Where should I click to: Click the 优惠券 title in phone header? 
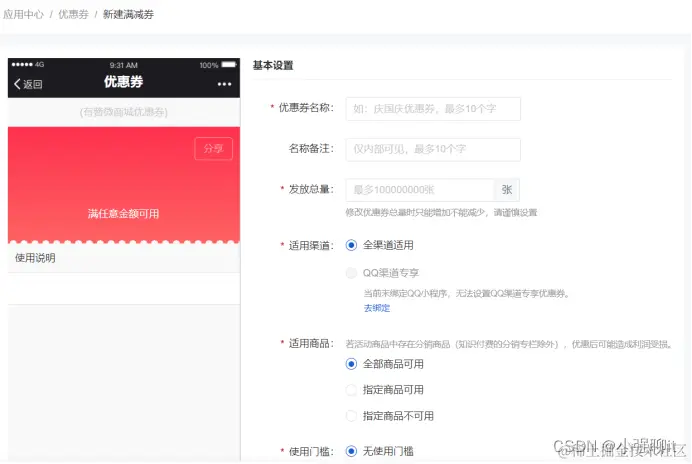coord(123,82)
